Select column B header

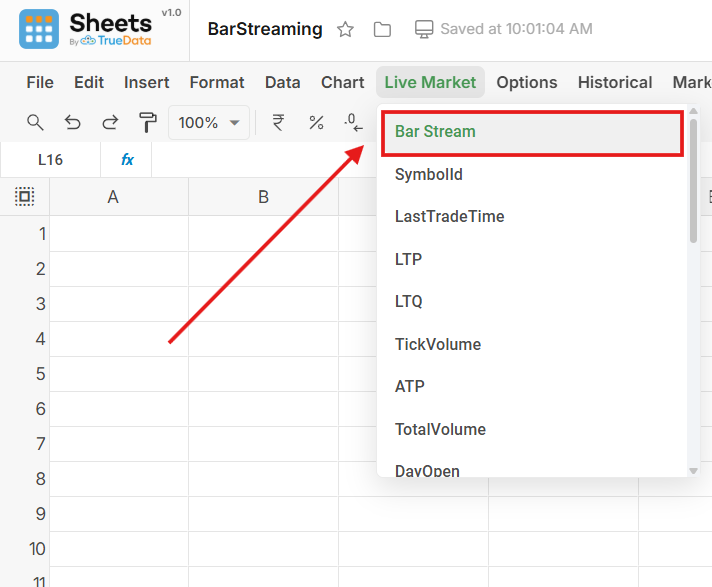point(263,197)
